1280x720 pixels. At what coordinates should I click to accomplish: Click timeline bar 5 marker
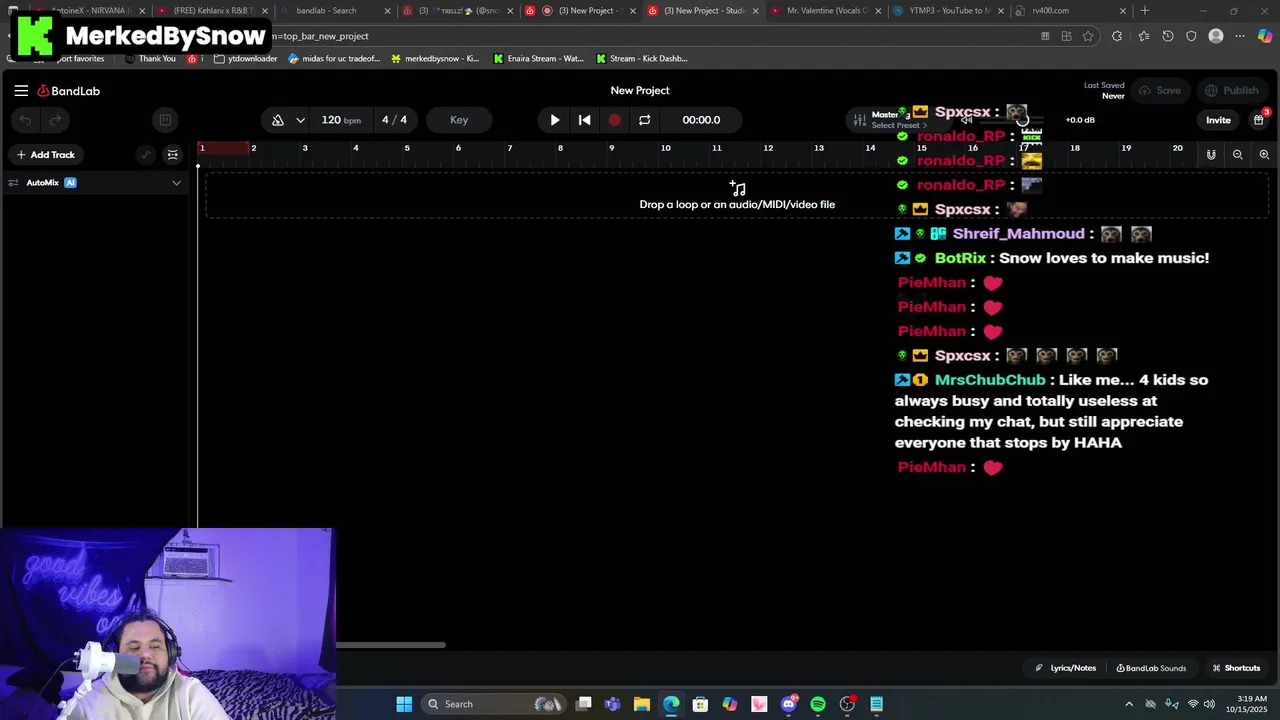point(407,148)
